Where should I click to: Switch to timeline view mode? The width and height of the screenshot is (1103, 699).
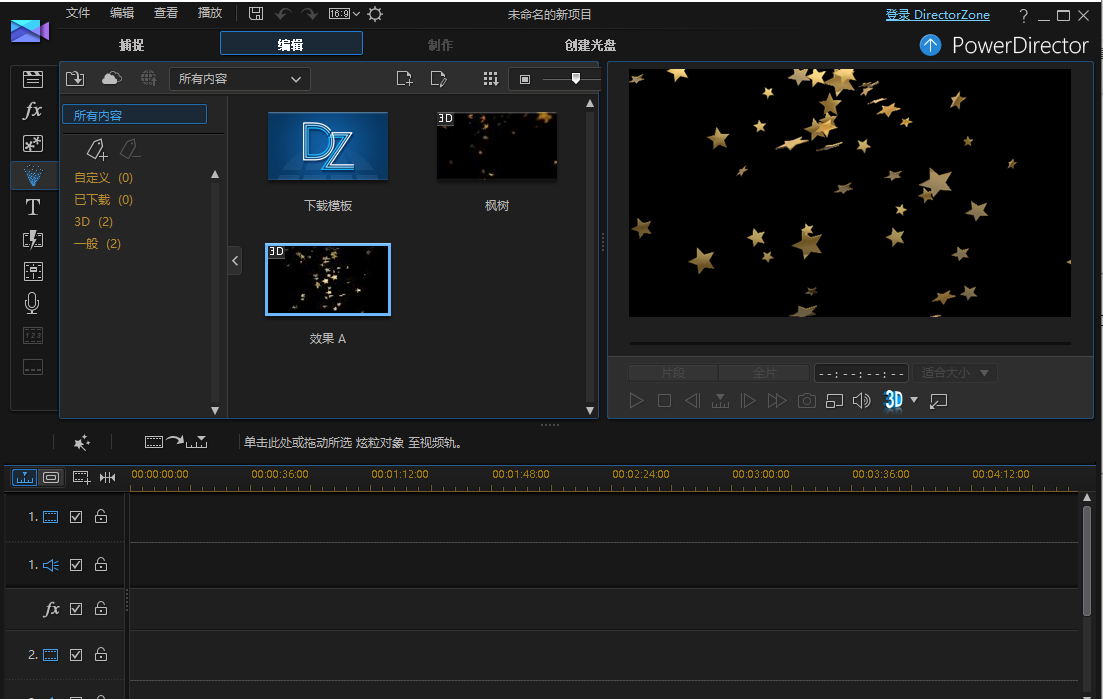point(25,477)
